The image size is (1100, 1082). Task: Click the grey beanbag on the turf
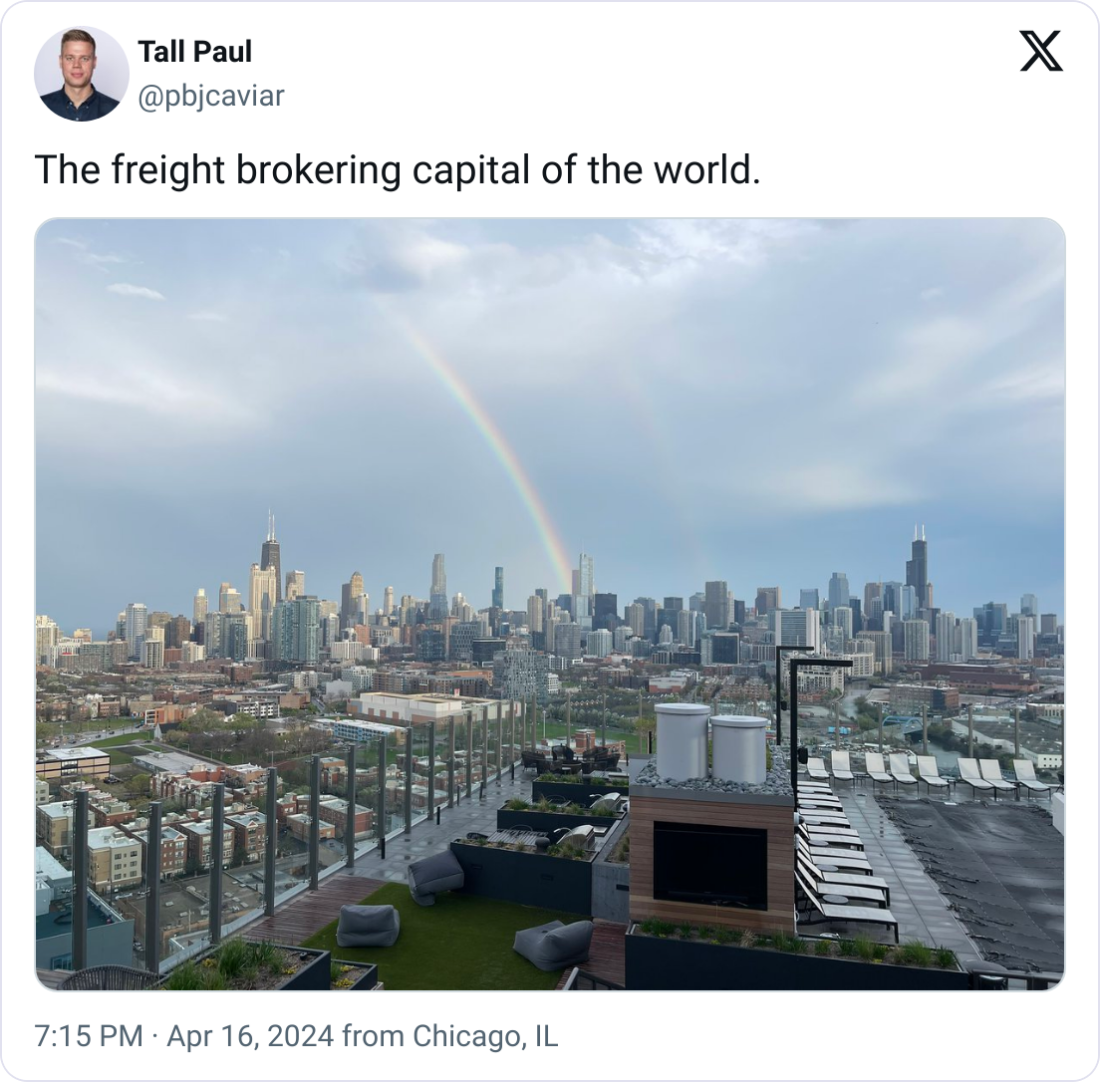[x=368, y=925]
